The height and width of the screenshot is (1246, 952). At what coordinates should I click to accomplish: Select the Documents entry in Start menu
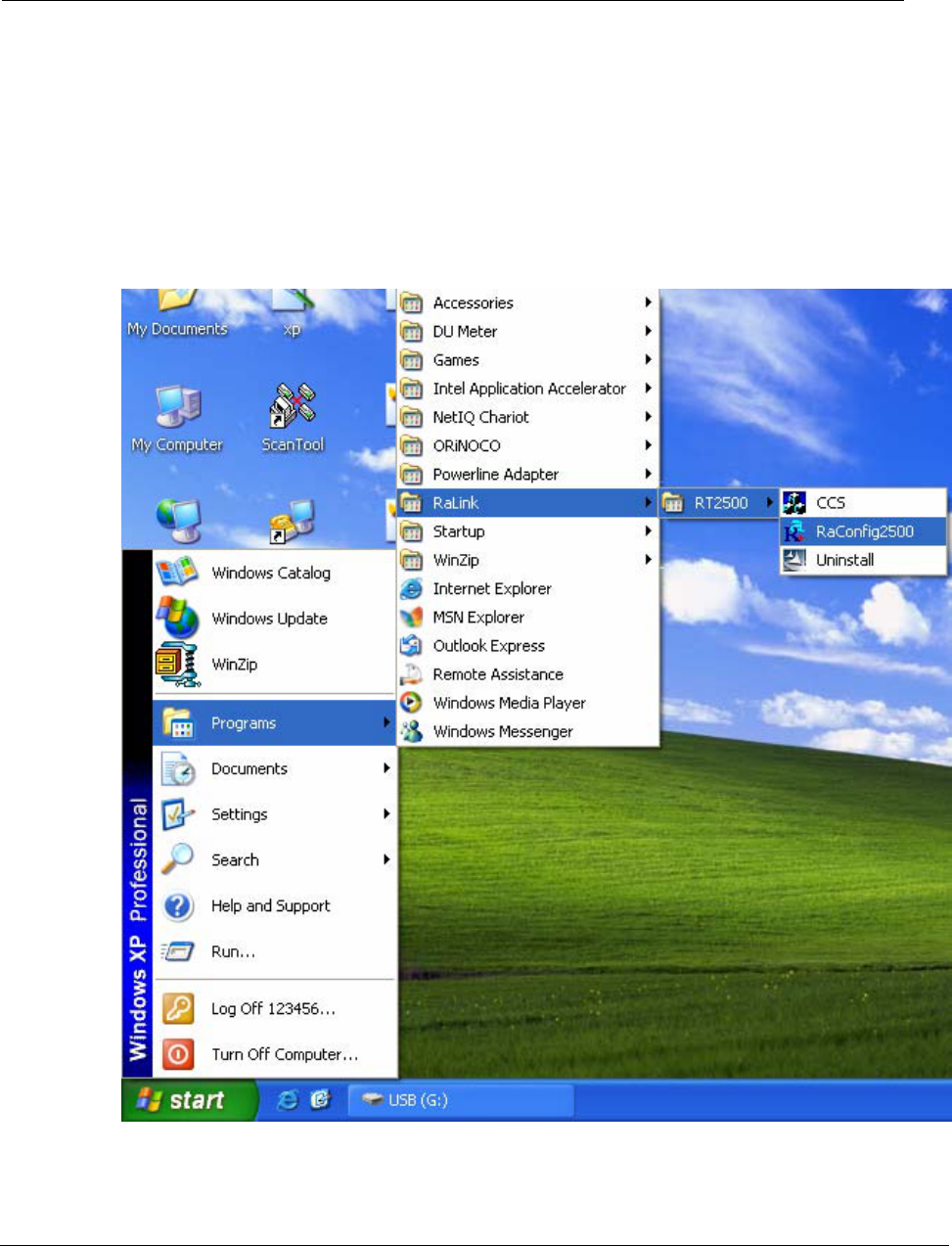tap(274, 768)
